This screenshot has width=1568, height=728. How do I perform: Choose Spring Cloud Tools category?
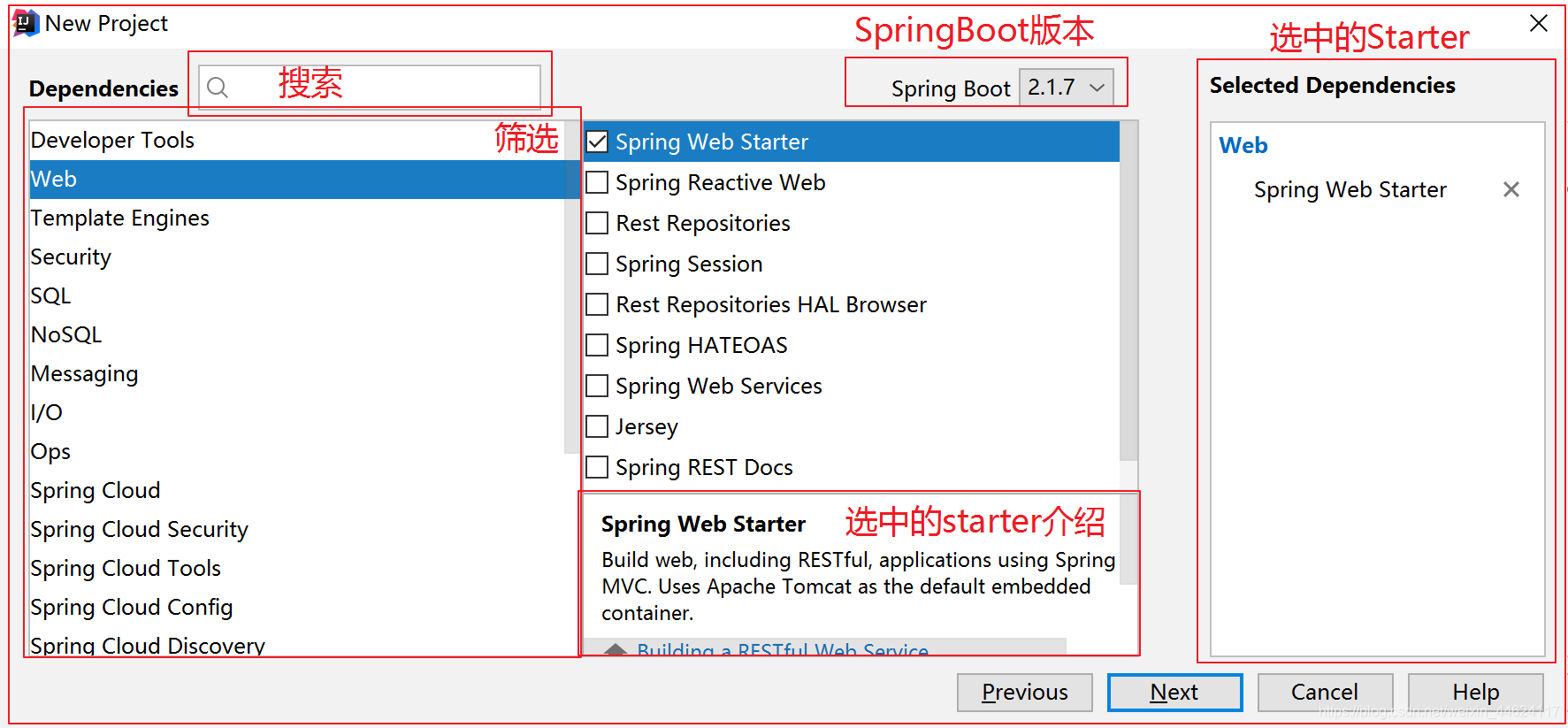point(297,568)
